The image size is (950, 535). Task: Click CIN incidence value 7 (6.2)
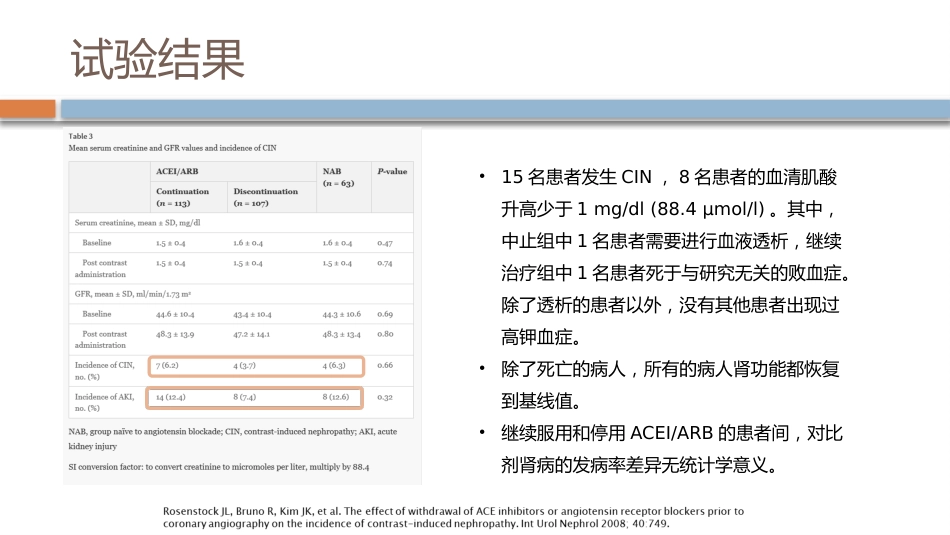(x=167, y=365)
